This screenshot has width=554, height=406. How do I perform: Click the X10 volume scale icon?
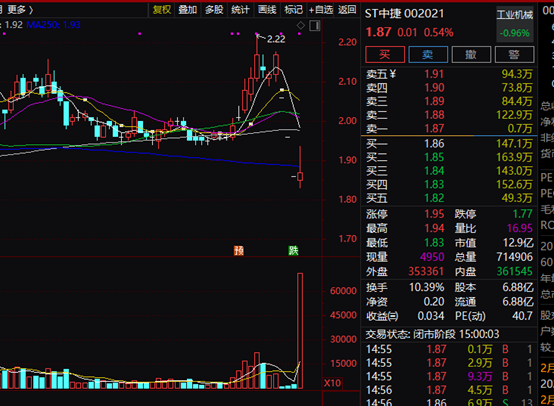332,383
